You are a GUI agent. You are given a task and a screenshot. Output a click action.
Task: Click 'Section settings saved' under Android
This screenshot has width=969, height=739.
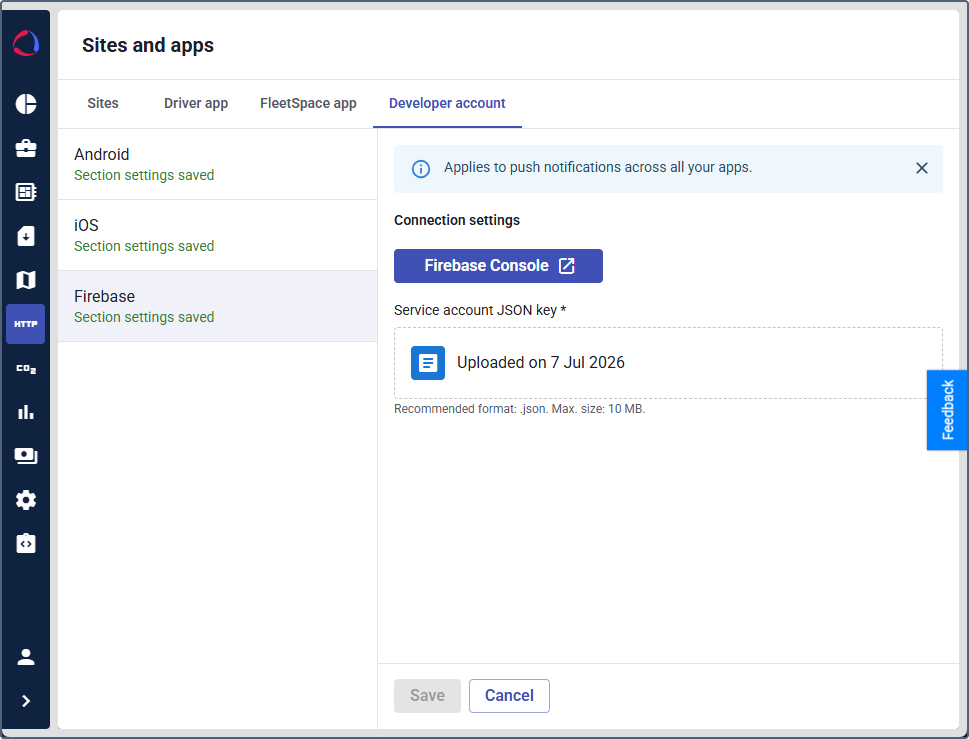tap(144, 175)
